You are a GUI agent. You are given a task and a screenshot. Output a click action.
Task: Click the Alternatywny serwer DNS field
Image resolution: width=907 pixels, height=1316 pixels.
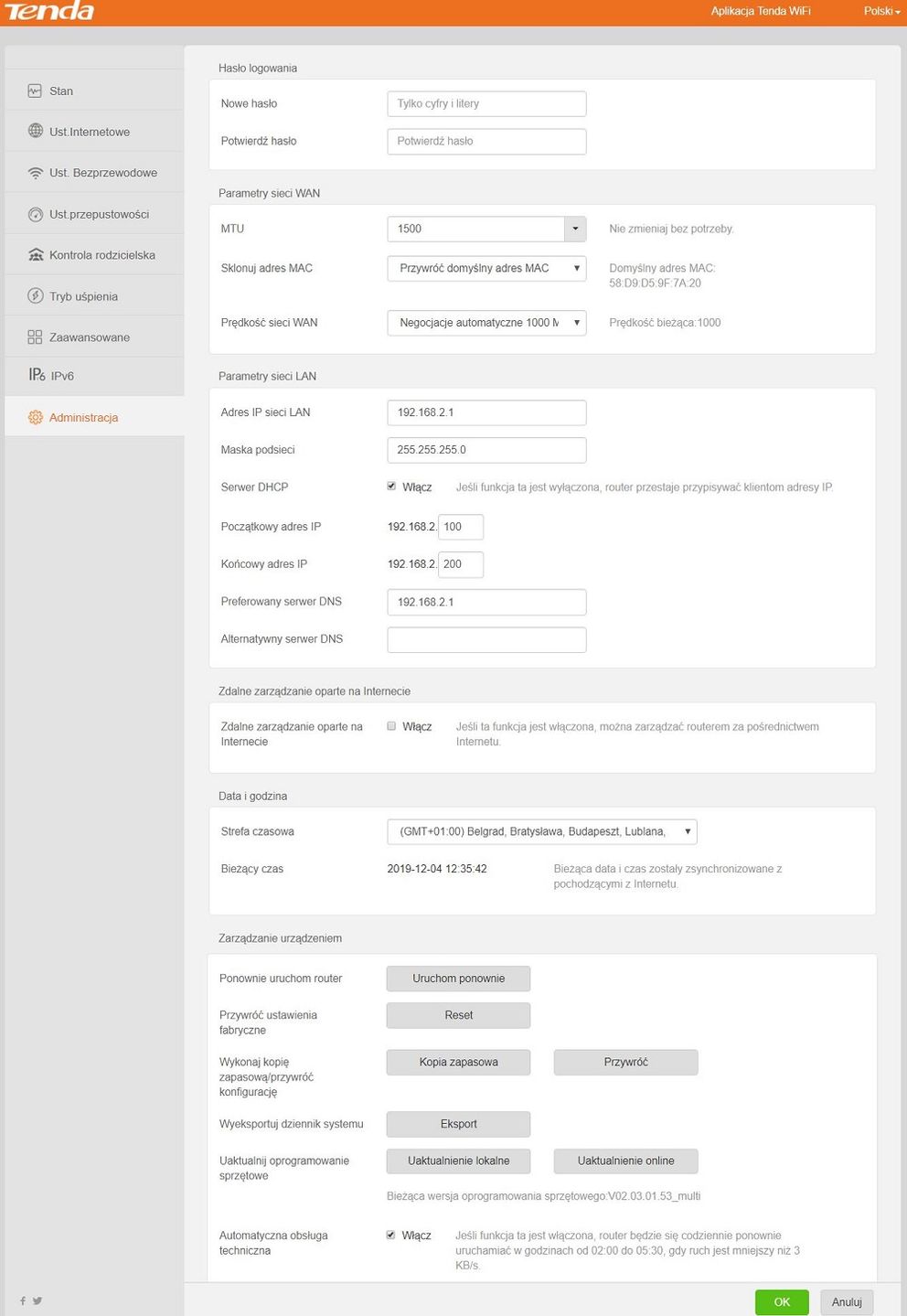click(486, 639)
